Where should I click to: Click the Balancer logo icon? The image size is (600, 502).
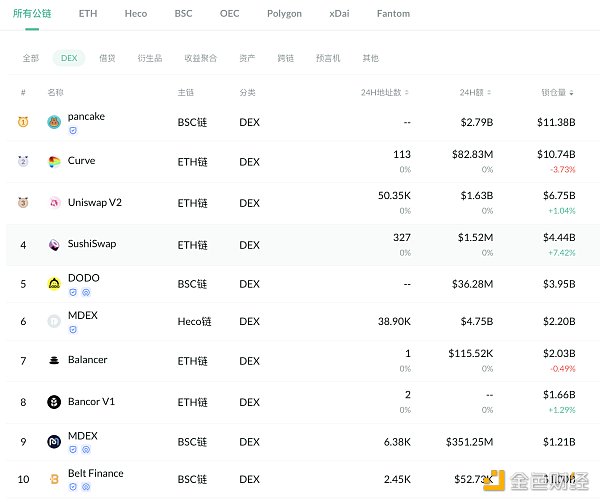[54, 361]
